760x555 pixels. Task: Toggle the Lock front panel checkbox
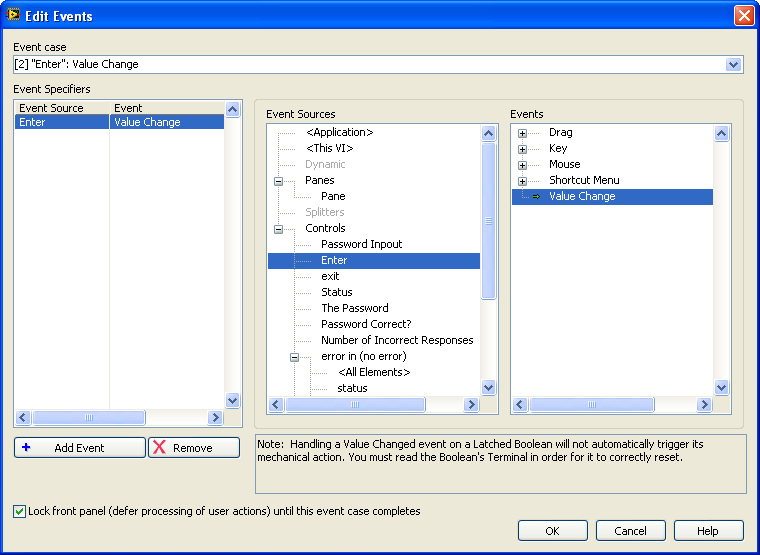20,511
